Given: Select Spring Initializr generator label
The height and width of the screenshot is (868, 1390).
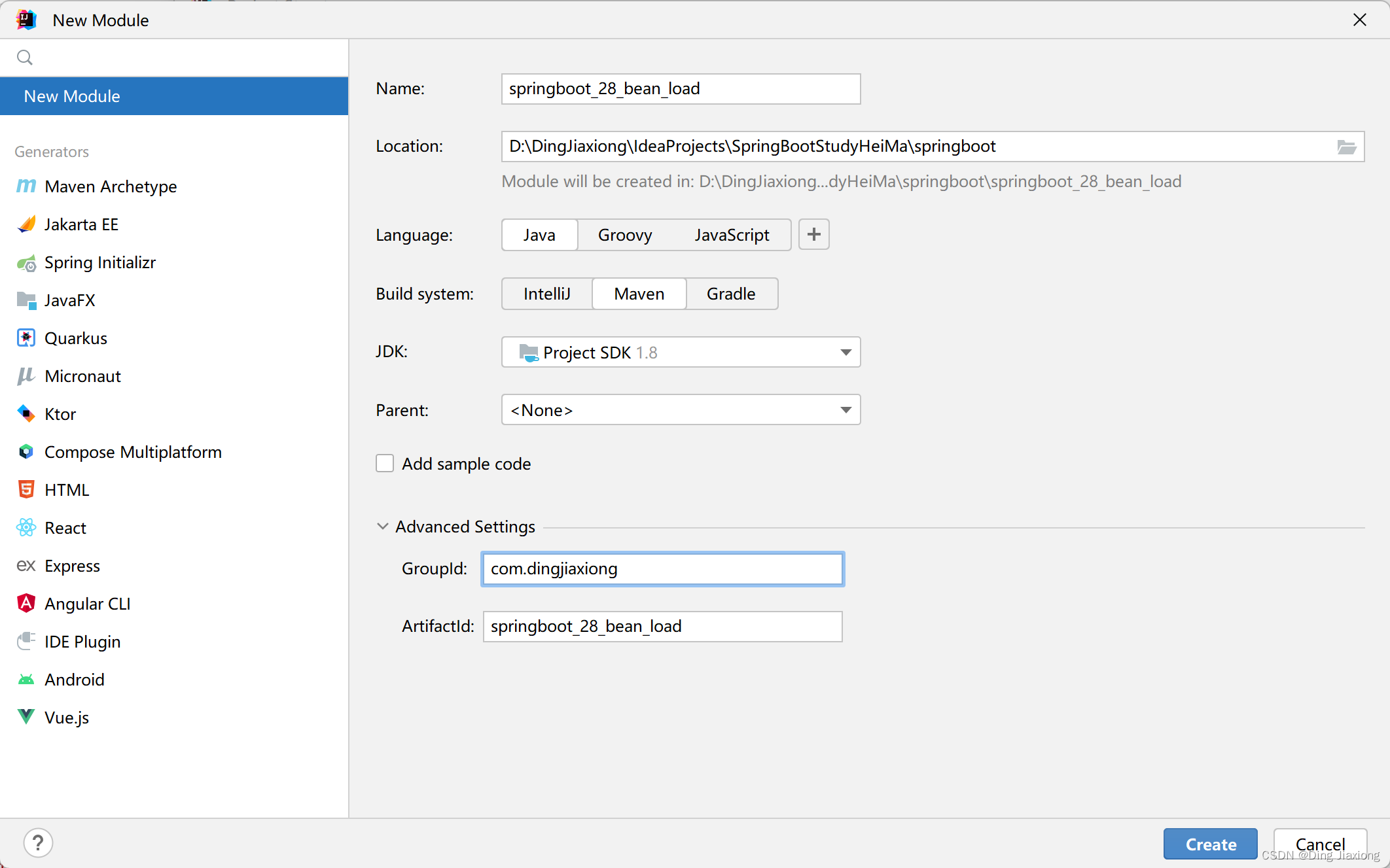Looking at the screenshot, I should click(100, 262).
